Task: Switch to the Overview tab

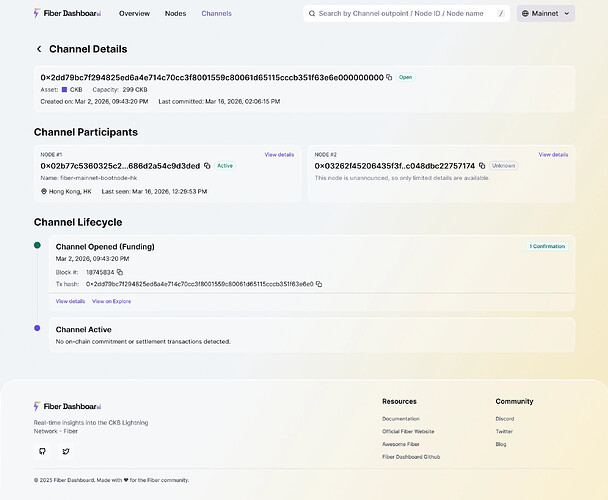Action: point(134,14)
